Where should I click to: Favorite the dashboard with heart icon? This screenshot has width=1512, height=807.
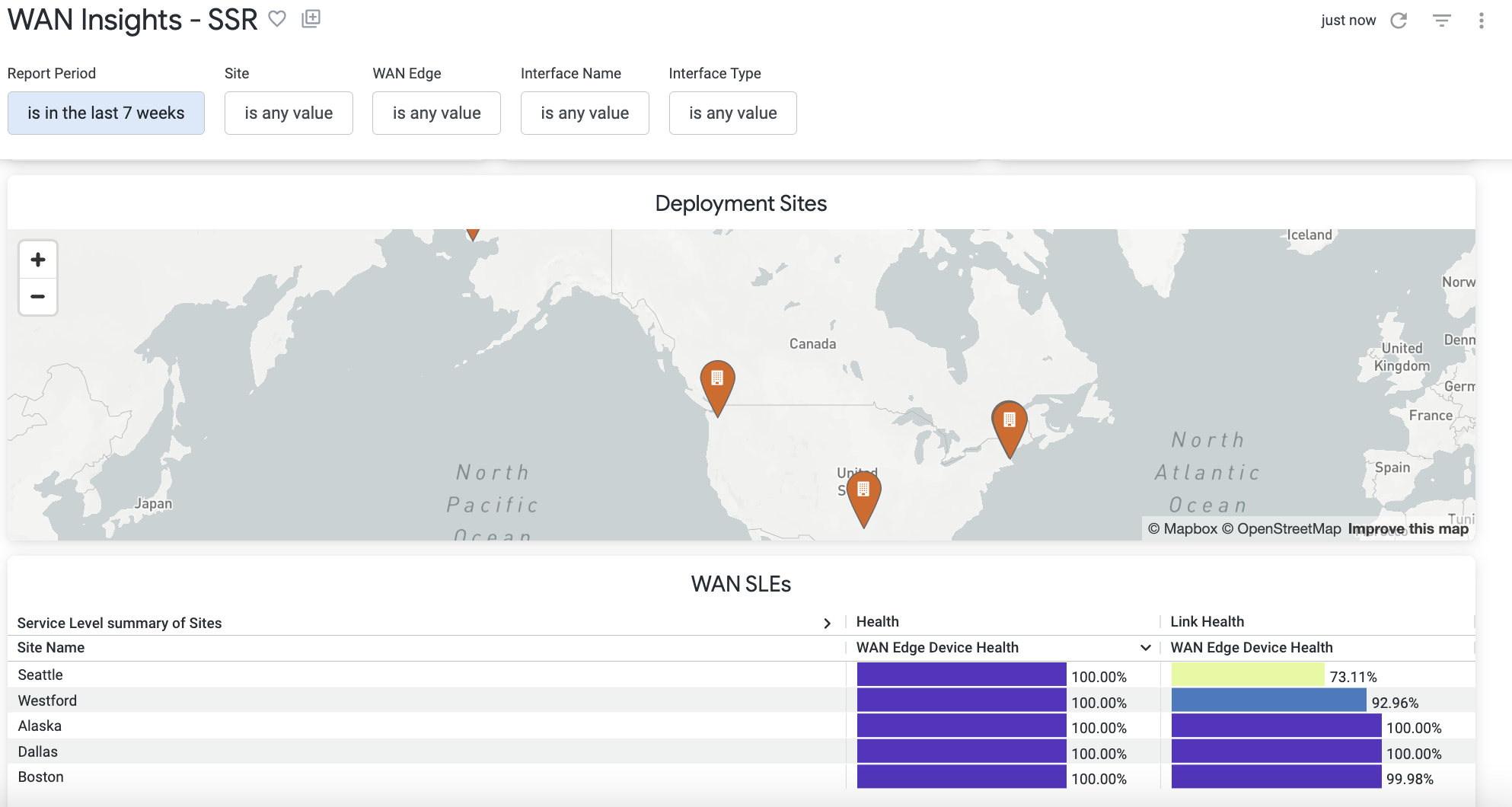[x=277, y=19]
